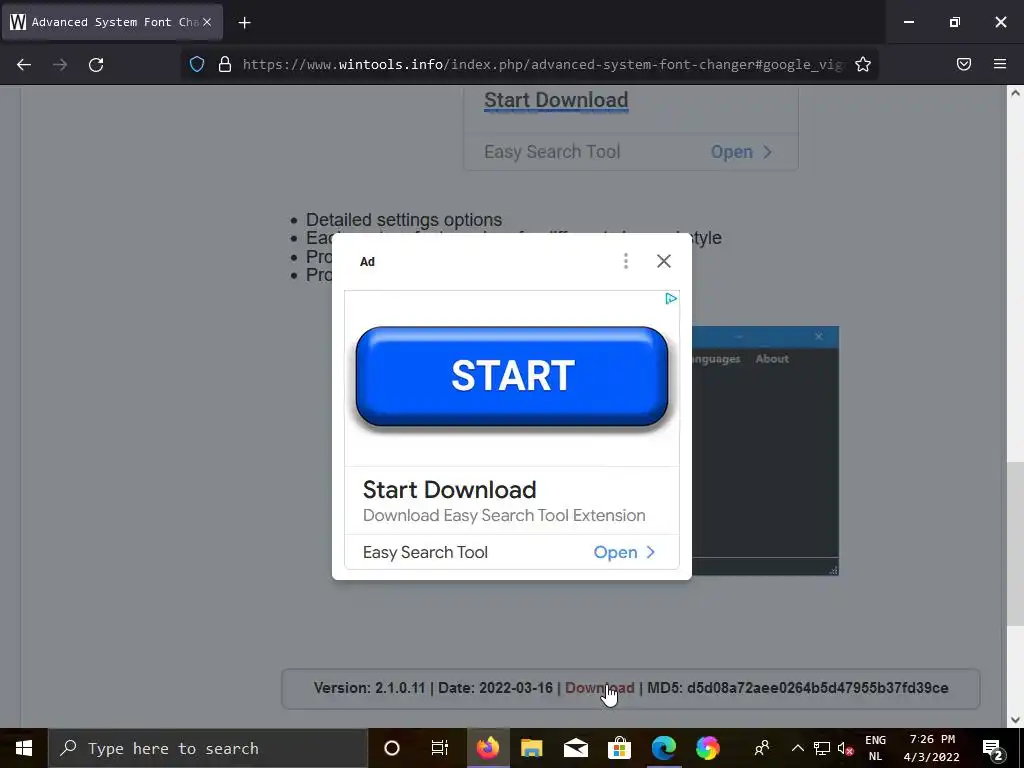Open the notification center
Viewport: 1024px width, 768px height.
pos(993,748)
